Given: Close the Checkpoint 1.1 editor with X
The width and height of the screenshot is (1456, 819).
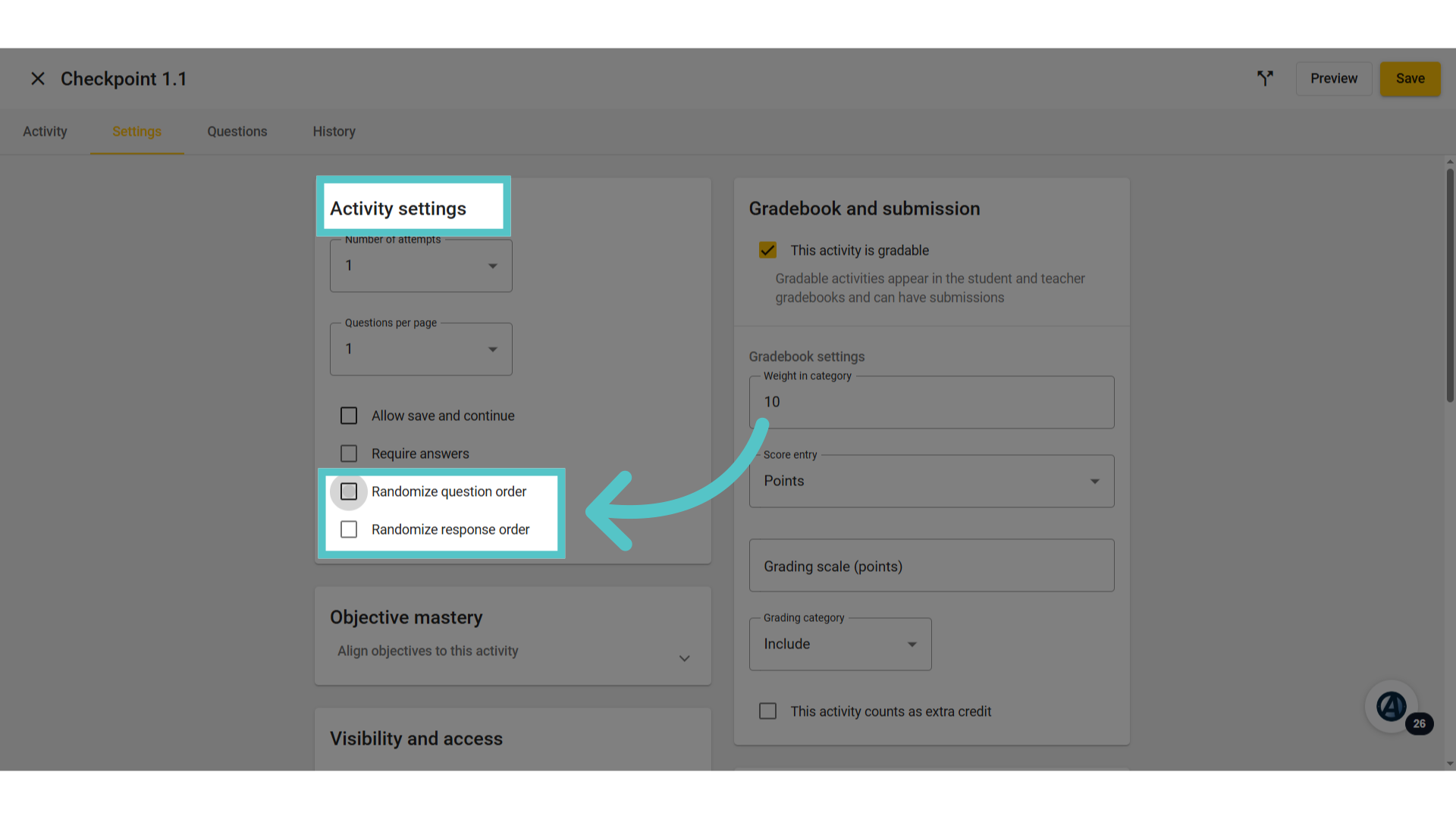Looking at the screenshot, I should click(38, 79).
